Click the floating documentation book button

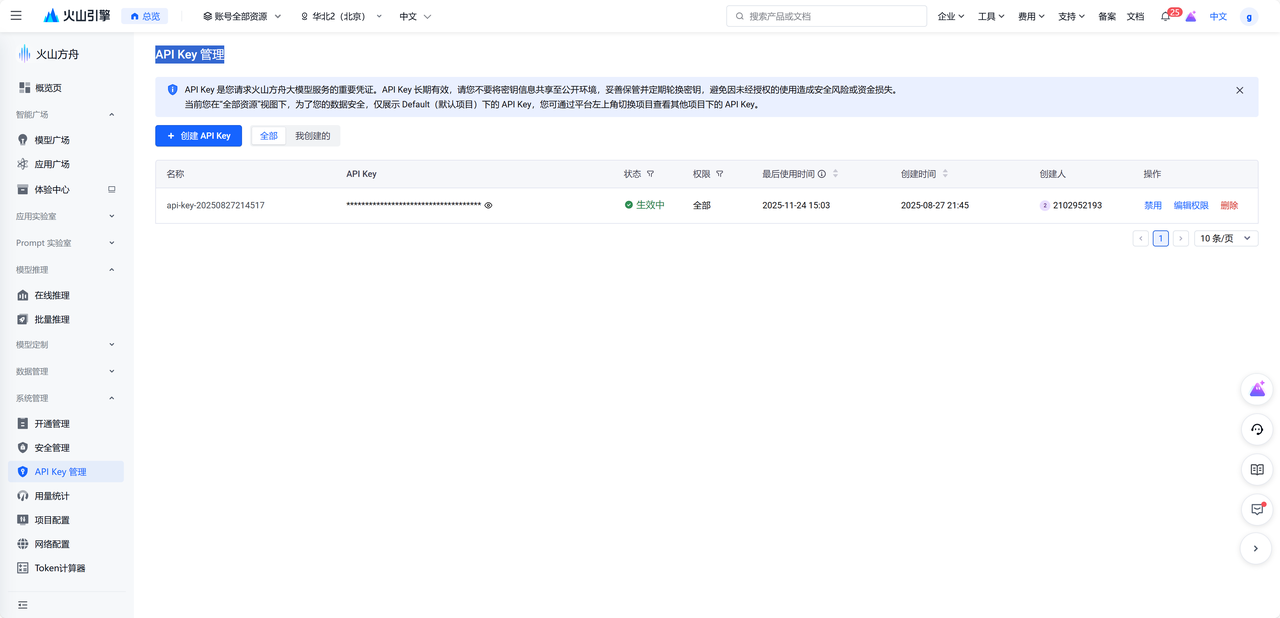pyautogui.click(x=1257, y=469)
